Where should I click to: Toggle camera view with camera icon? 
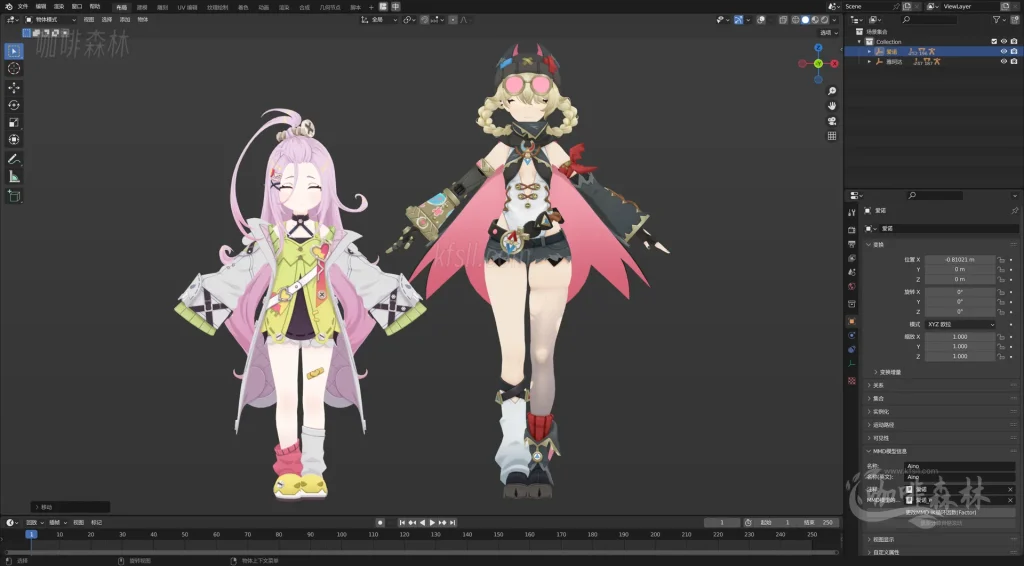[832, 121]
